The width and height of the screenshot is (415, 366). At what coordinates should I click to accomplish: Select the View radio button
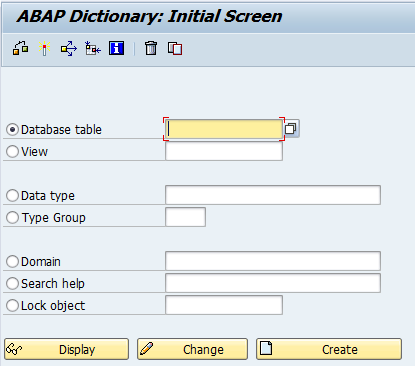12,151
